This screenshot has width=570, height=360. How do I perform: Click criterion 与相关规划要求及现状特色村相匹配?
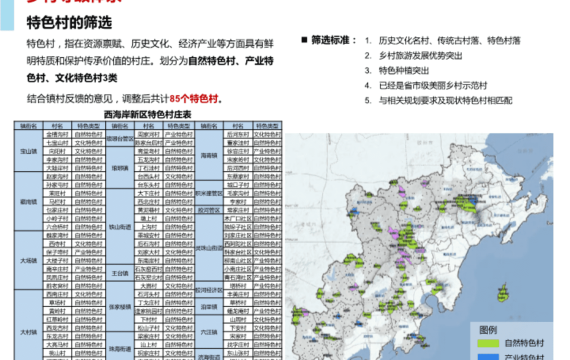click(445, 100)
